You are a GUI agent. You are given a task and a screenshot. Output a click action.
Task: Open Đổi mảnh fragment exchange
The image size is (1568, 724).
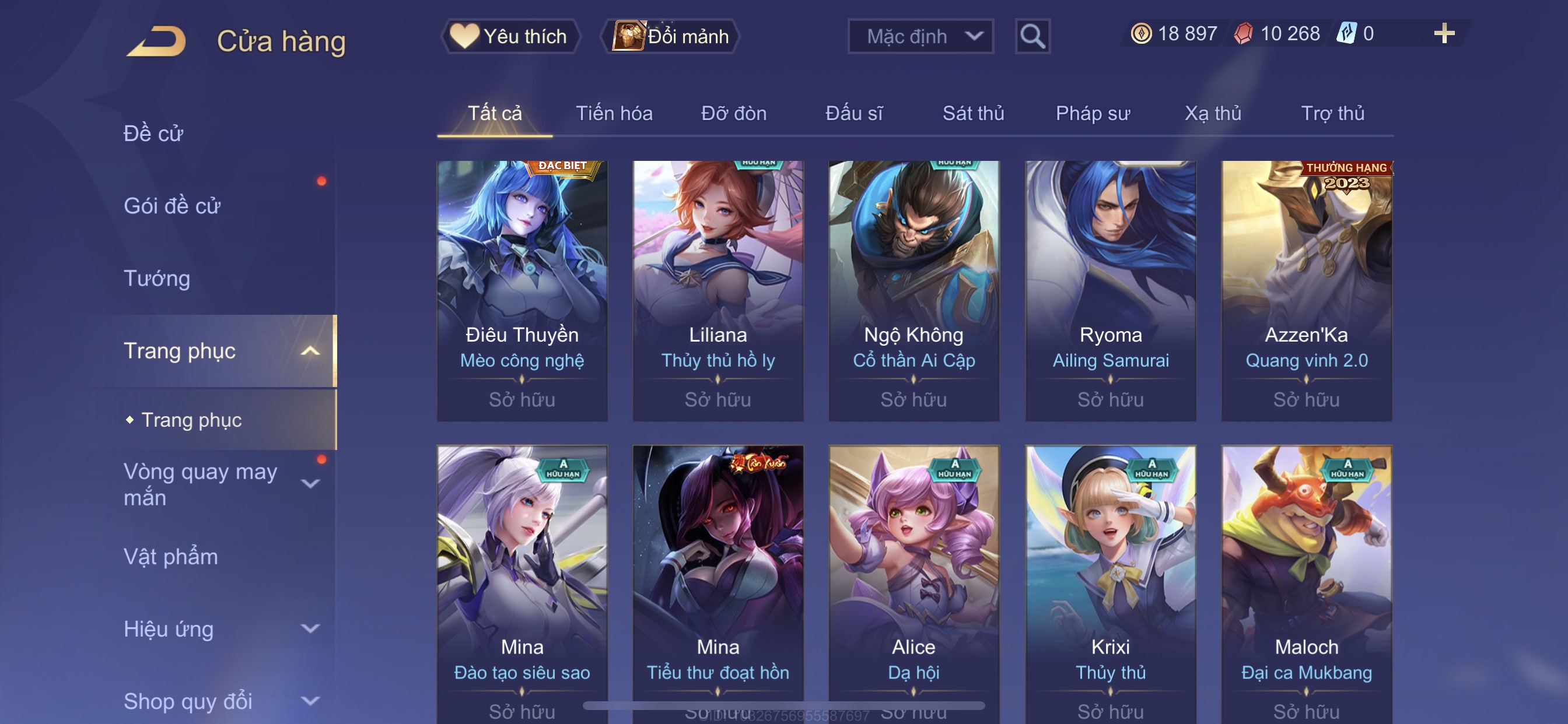point(670,37)
